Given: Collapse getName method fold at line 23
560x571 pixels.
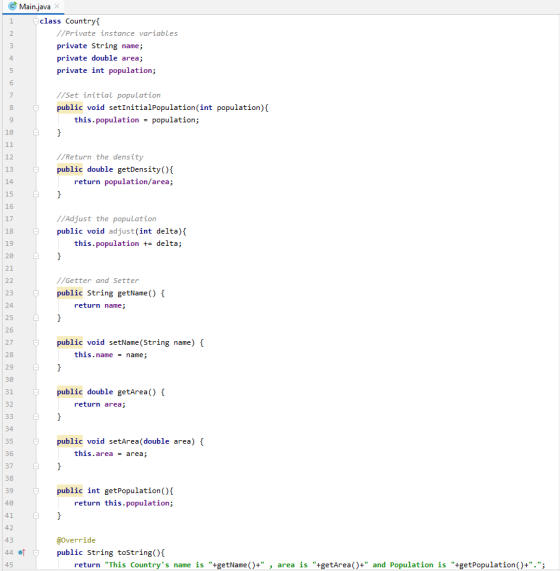Looking at the screenshot, I should [x=36, y=293].
